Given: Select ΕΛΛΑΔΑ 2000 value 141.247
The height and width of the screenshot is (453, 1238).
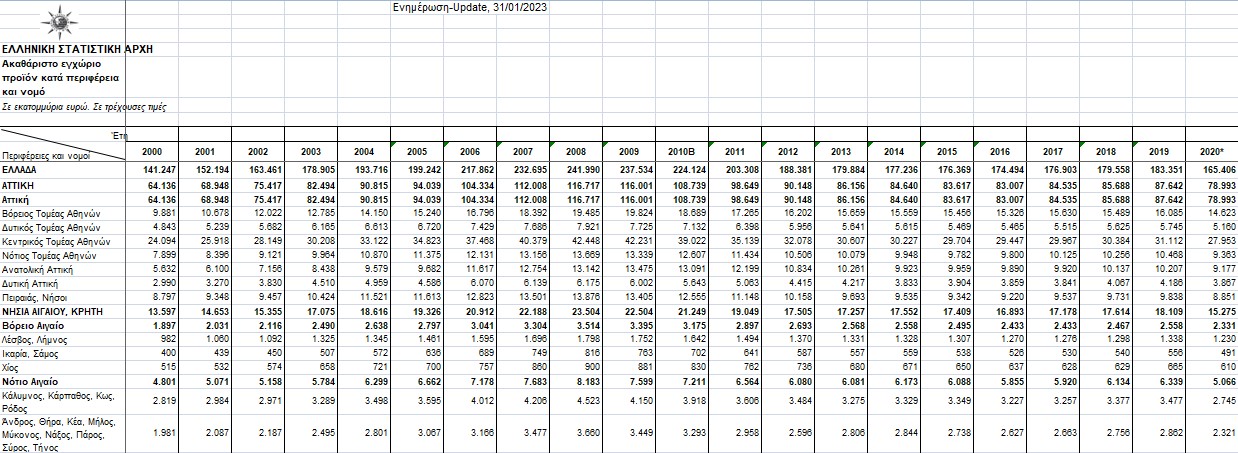Looking at the screenshot, I should point(160,172).
